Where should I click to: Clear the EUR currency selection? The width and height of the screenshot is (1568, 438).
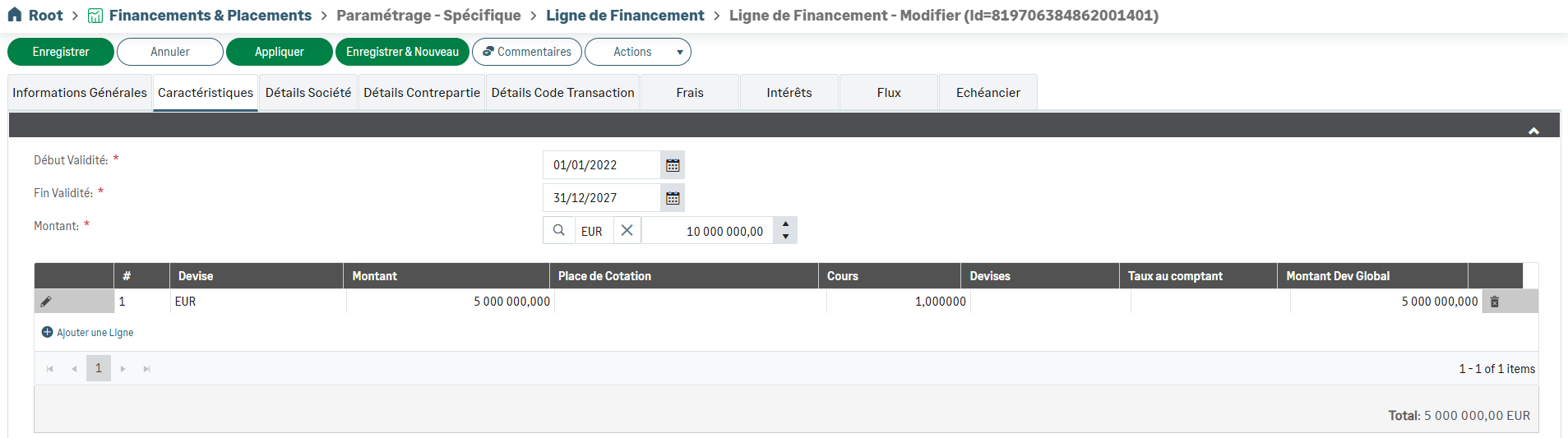(627, 231)
